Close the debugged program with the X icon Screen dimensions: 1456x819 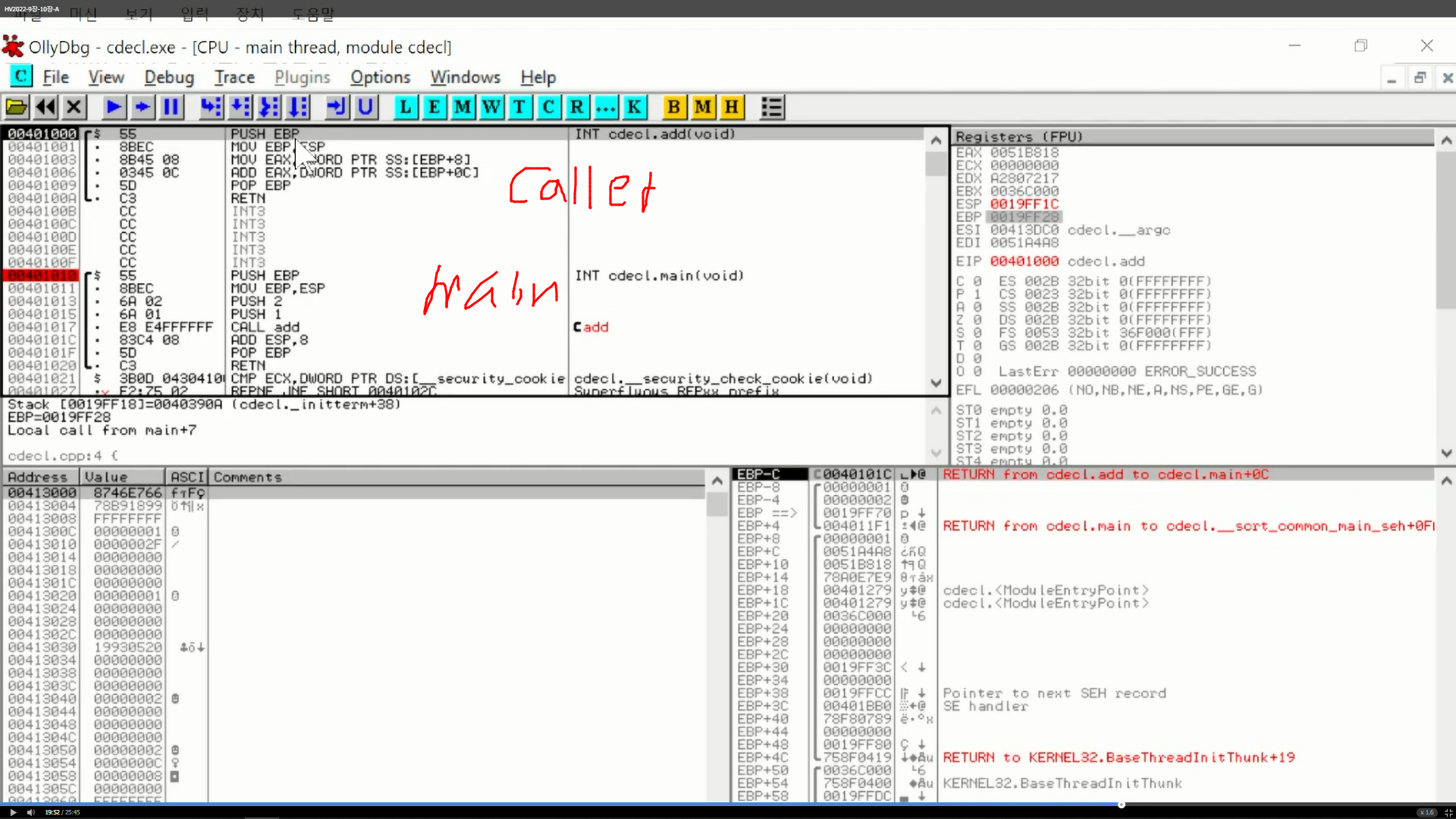(x=74, y=107)
